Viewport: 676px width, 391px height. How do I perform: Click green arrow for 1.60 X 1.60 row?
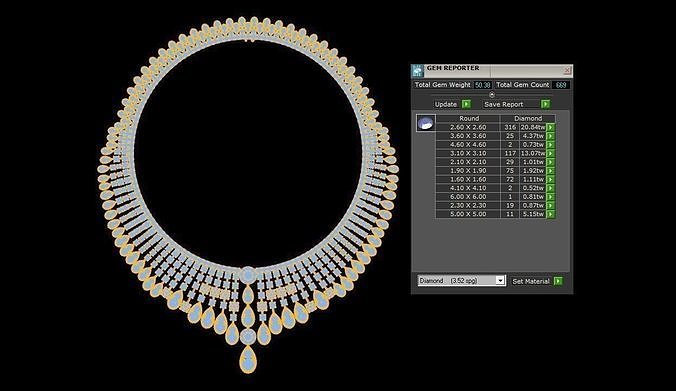(551, 179)
